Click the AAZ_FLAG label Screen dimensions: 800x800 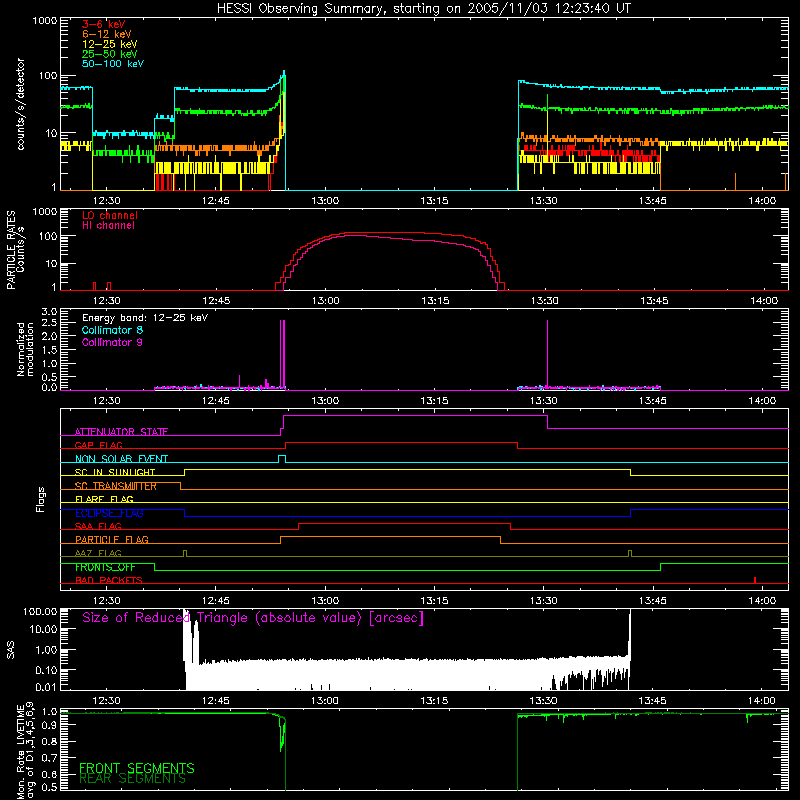98,553
